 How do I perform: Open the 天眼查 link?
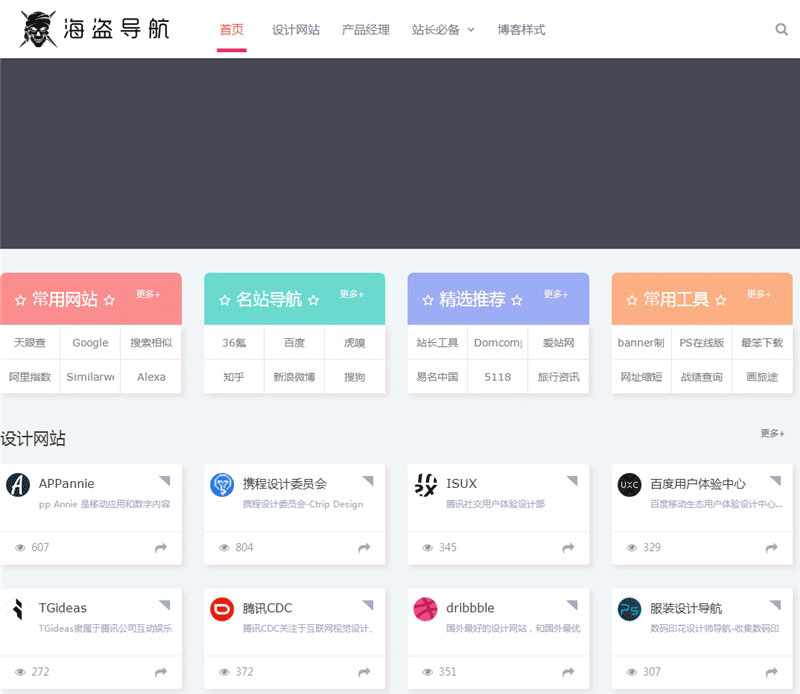pyautogui.click(x=30, y=342)
